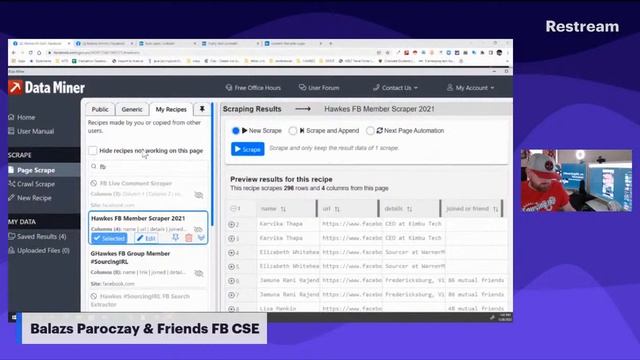
Task: Expand preview row 4
Action: tap(231, 253)
